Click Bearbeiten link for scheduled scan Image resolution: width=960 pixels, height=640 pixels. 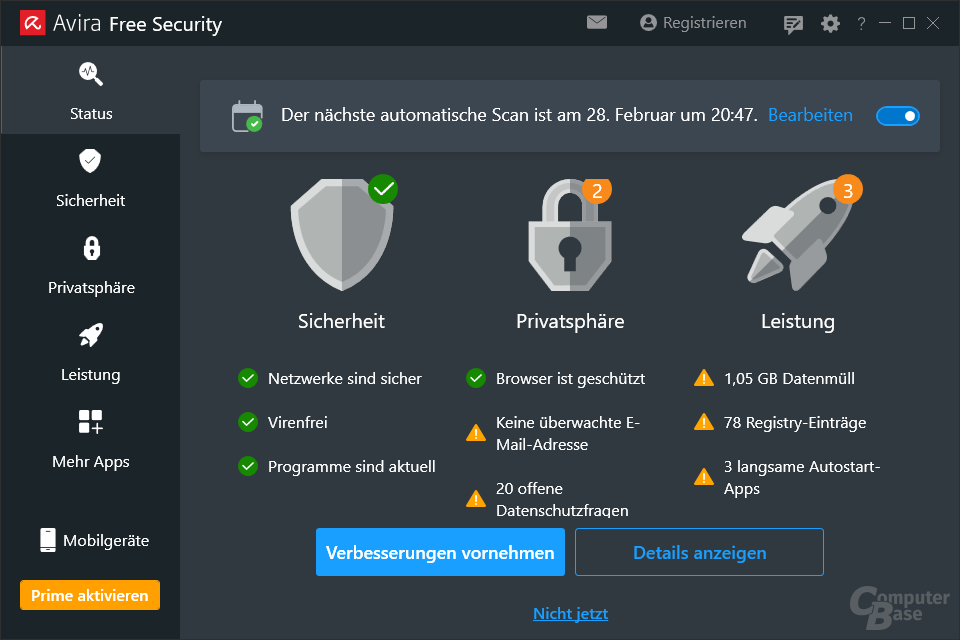point(810,115)
